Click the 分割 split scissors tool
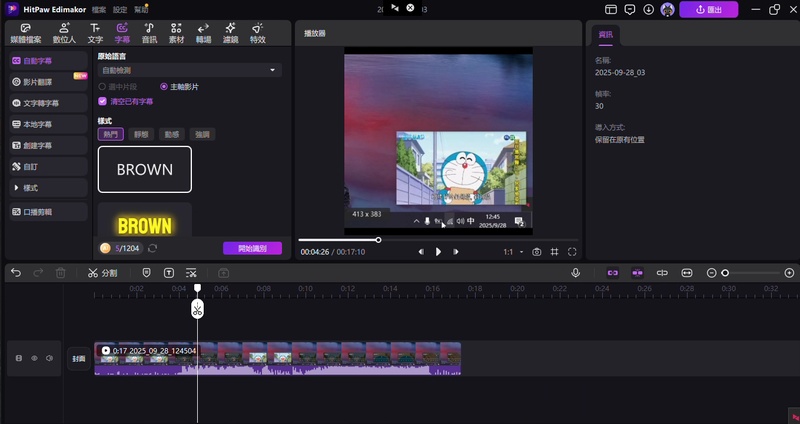This screenshot has height=424, width=800. pos(102,272)
